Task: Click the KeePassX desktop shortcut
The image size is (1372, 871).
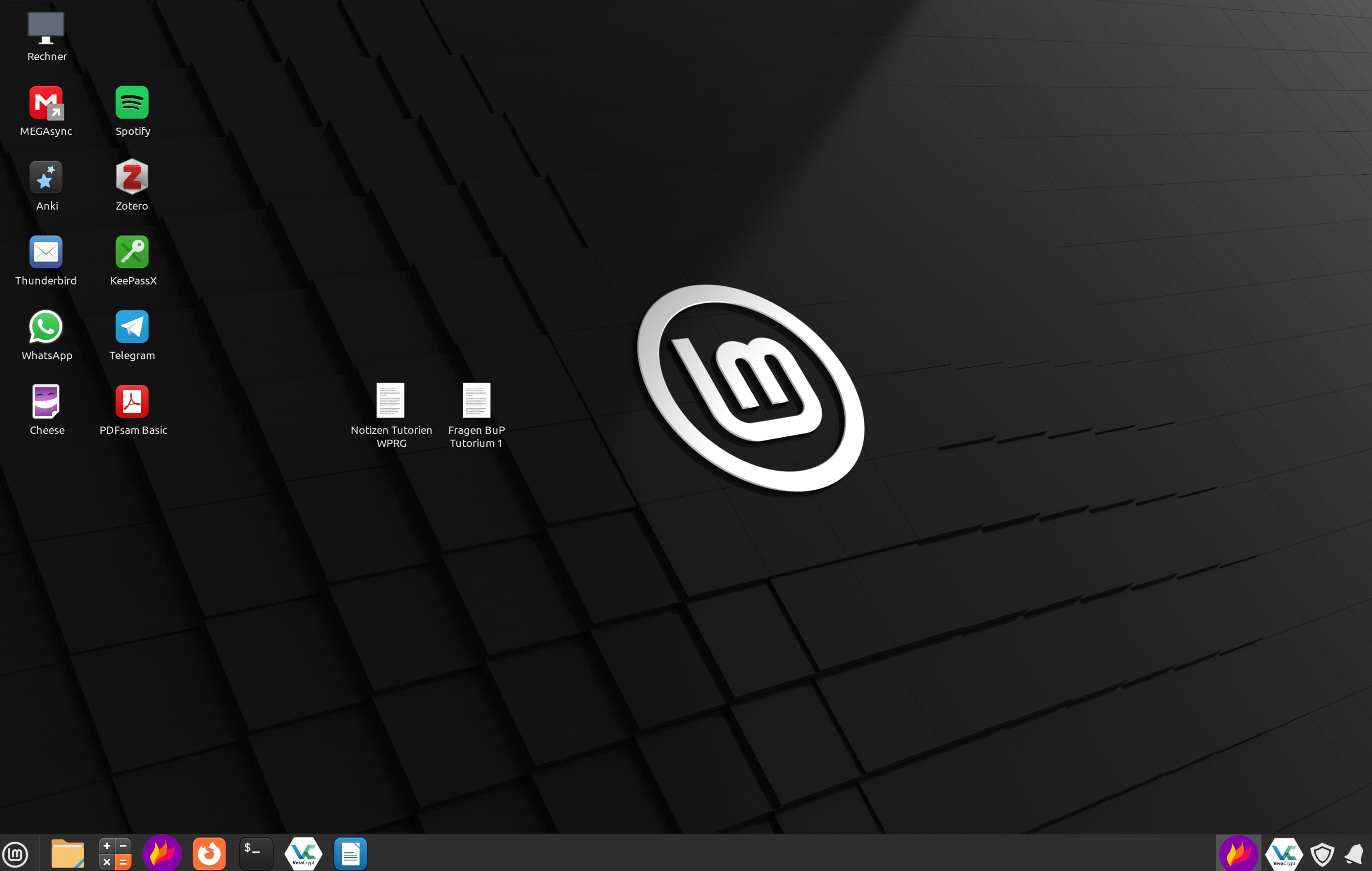Action: pyautogui.click(x=132, y=252)
